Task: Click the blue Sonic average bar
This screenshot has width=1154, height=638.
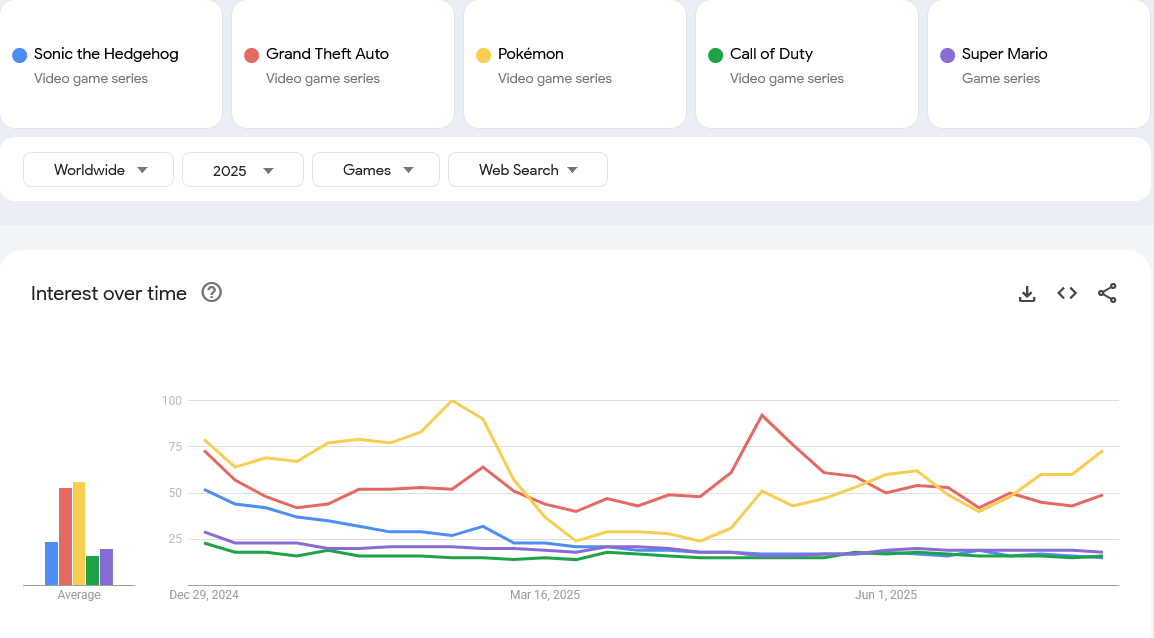Action: pos(52,564)
